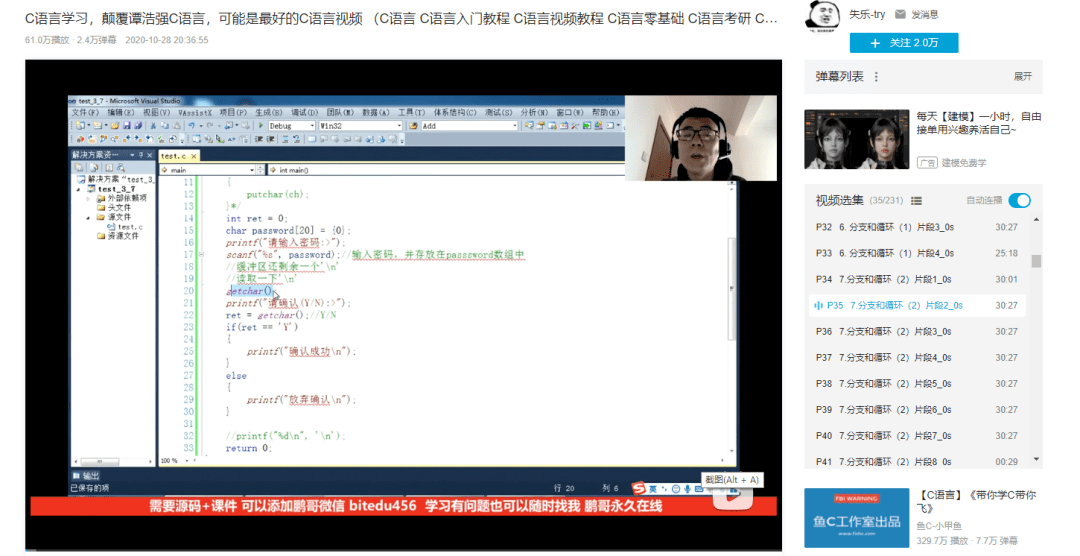Click the green Start Debugging play icon
The width and height of the screenshot is (1080, 556).
pyautogui.click(x=261, y=125)
